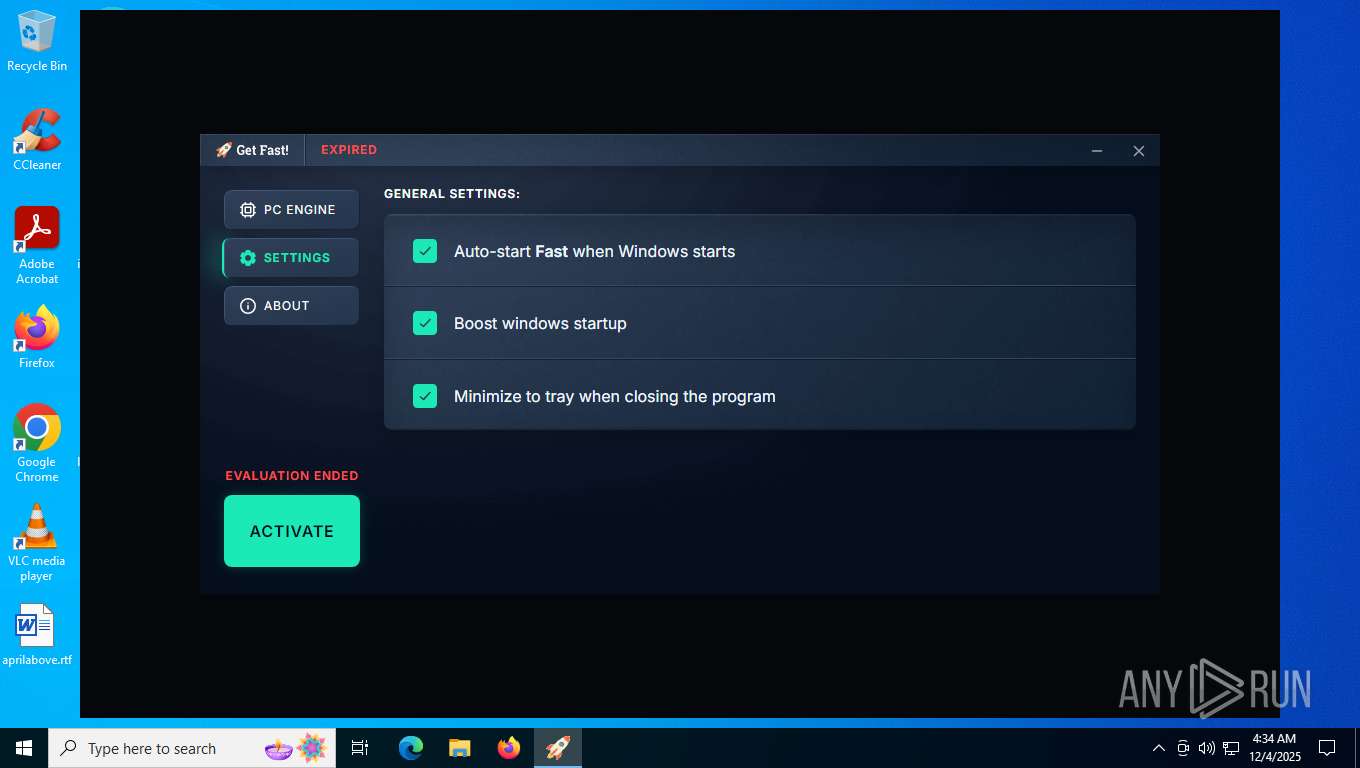Select the Google Chrome desktop shortcut
The image size is (1360, 768).
tap(37, 444)
